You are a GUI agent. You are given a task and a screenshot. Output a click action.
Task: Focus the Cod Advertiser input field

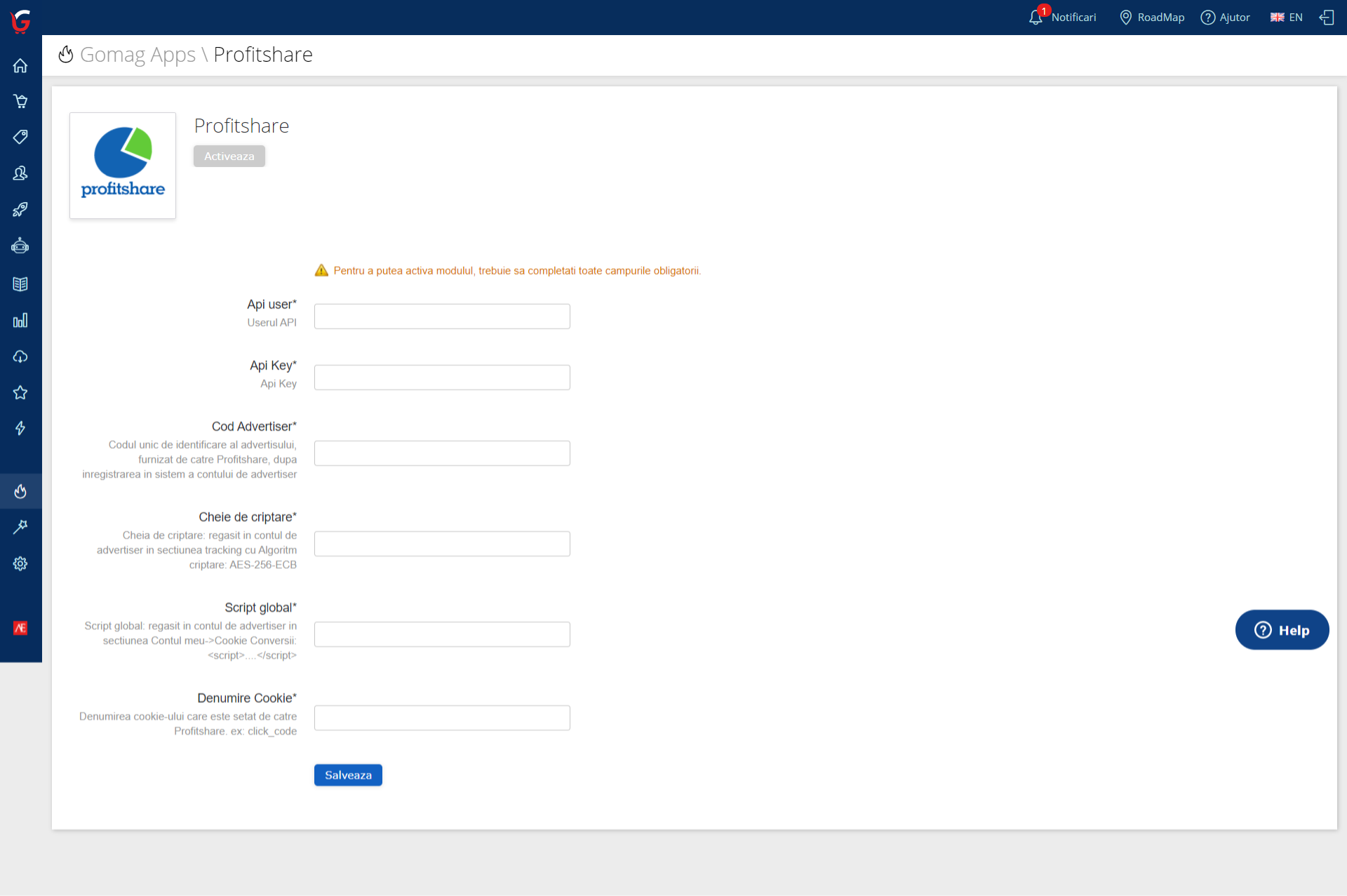pos(442,453)
